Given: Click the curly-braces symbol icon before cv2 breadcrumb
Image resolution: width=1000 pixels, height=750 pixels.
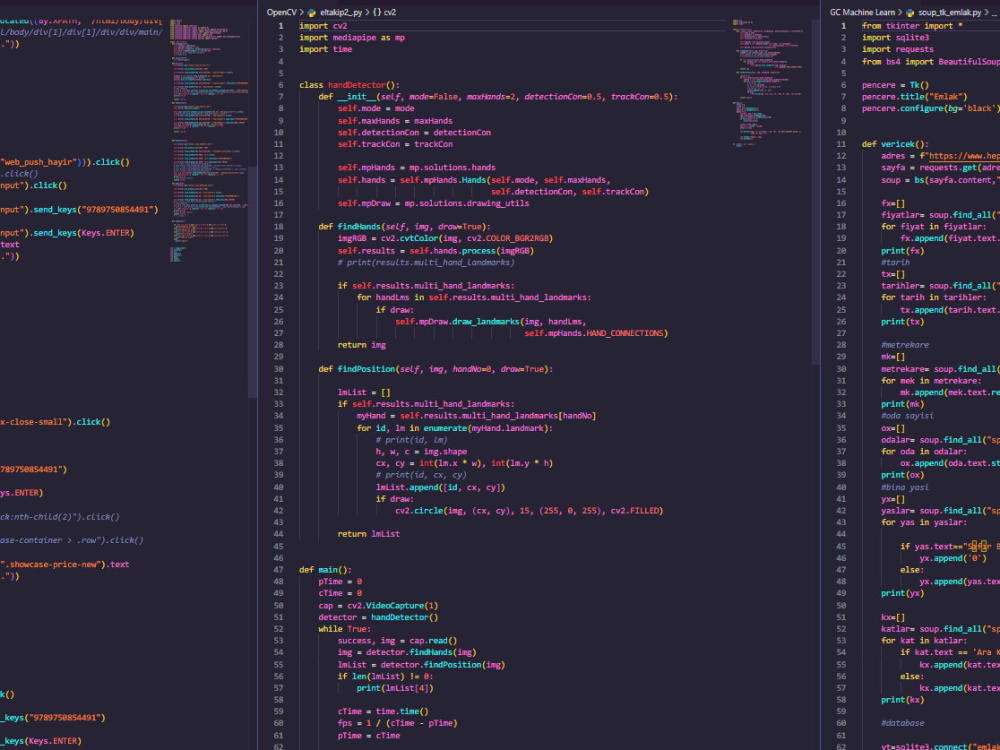Looking at the screenshot, I should [377, 12].
